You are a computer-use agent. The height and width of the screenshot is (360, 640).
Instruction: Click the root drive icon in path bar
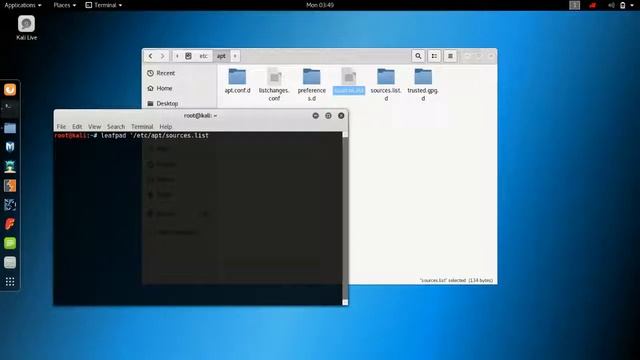click(x=189, y=56)
